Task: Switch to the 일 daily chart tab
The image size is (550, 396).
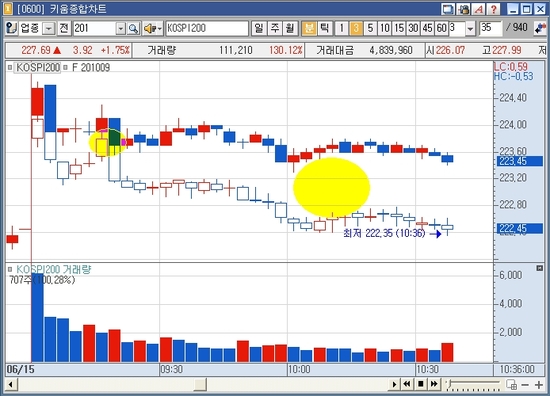Action: pyautogui.click(x=259, y=28)
